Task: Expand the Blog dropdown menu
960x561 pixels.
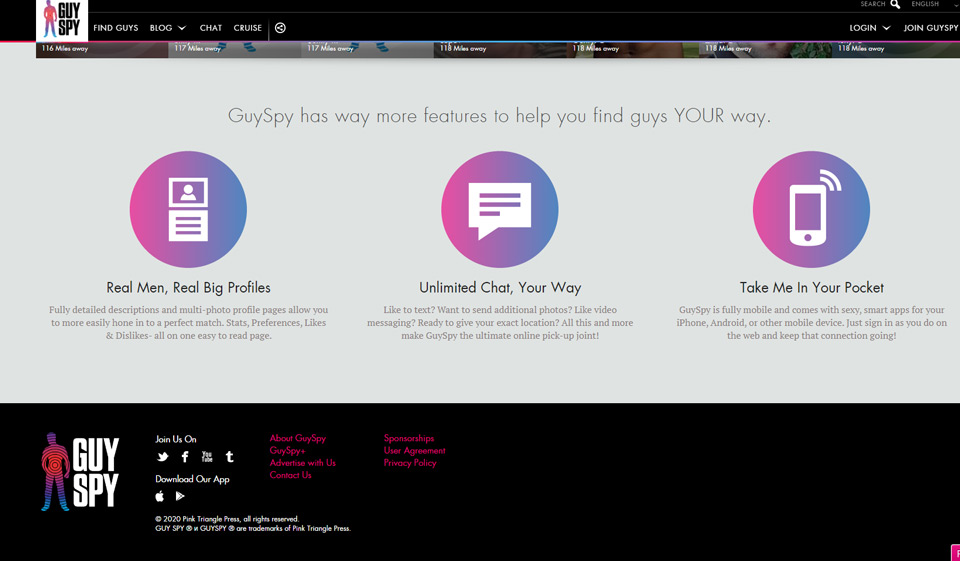Action: click(167, 28)
